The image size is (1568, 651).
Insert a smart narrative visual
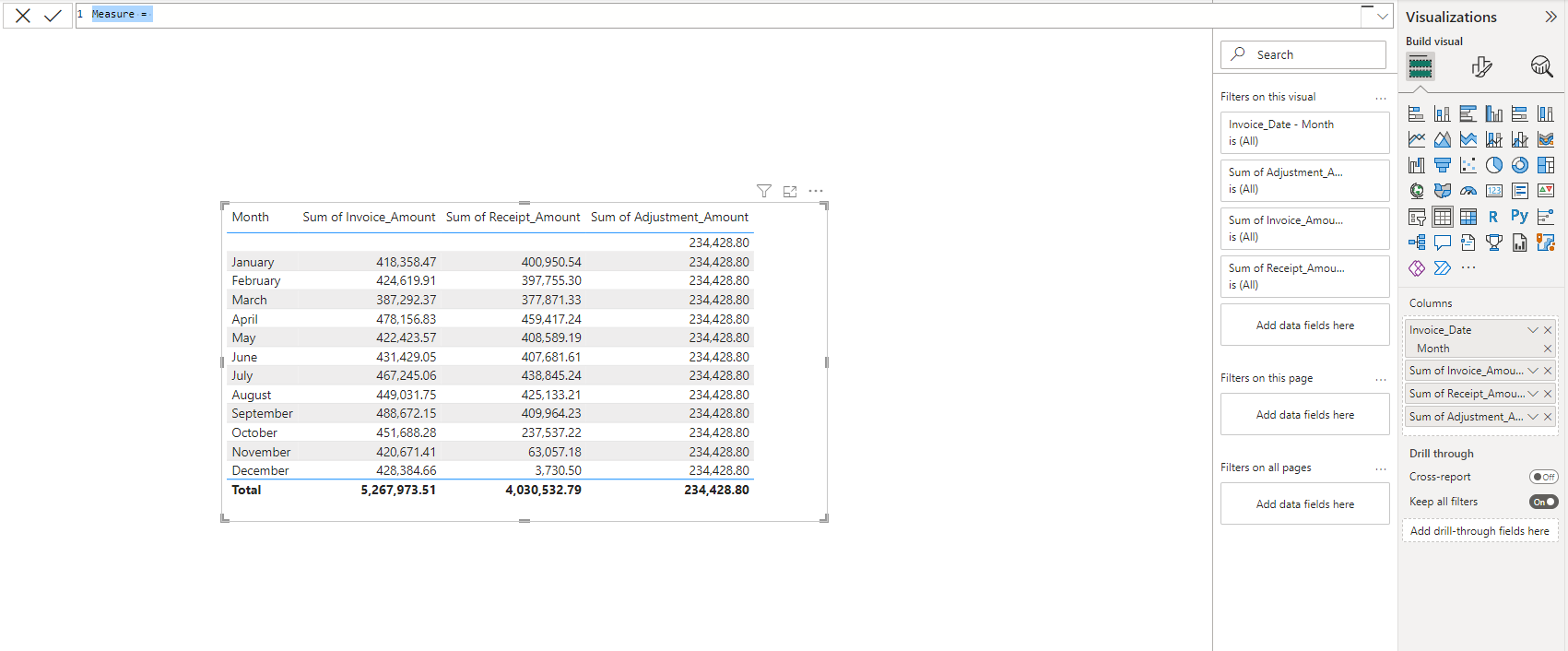coord(1468,243)
